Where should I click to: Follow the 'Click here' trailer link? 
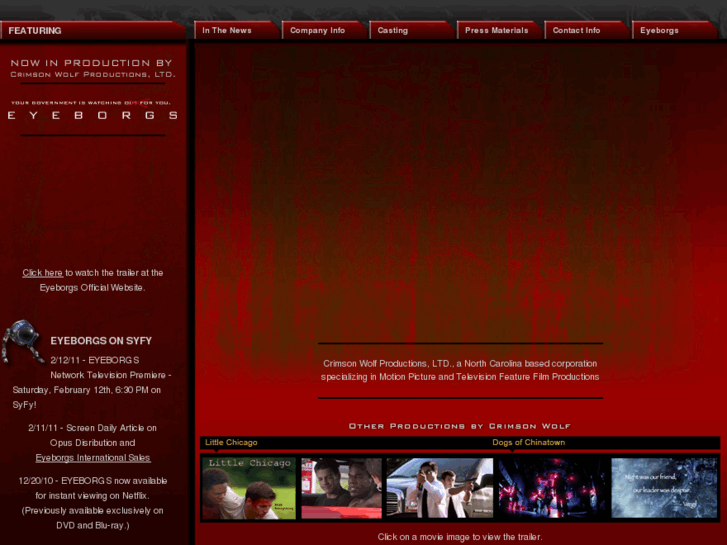tap(42, 273)
